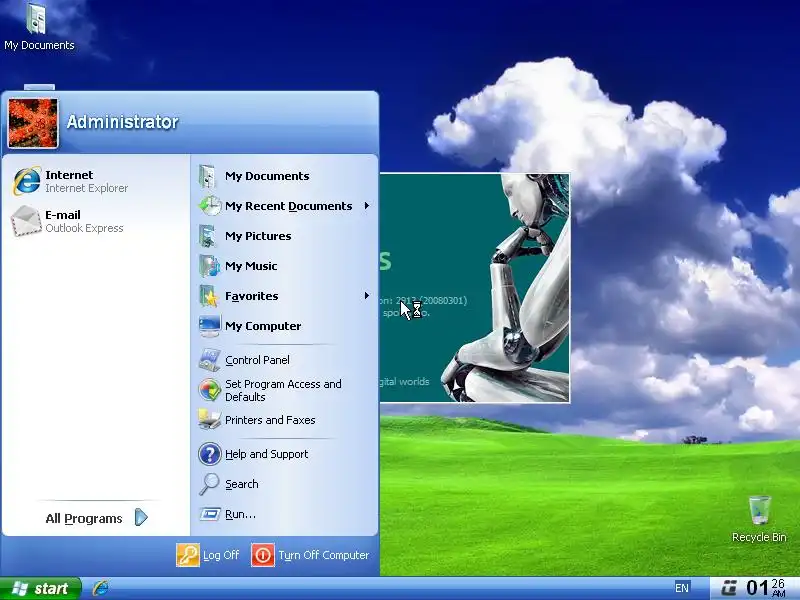Open the Run dialog
The height and width of the screenshot is (600, 800).
click(x=284, y=514)
